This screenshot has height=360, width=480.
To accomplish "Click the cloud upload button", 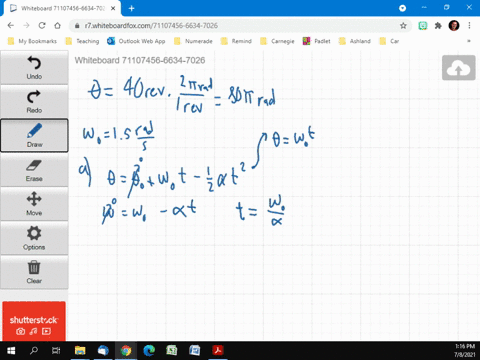I will pyautogui.click(x=459, y=68).
